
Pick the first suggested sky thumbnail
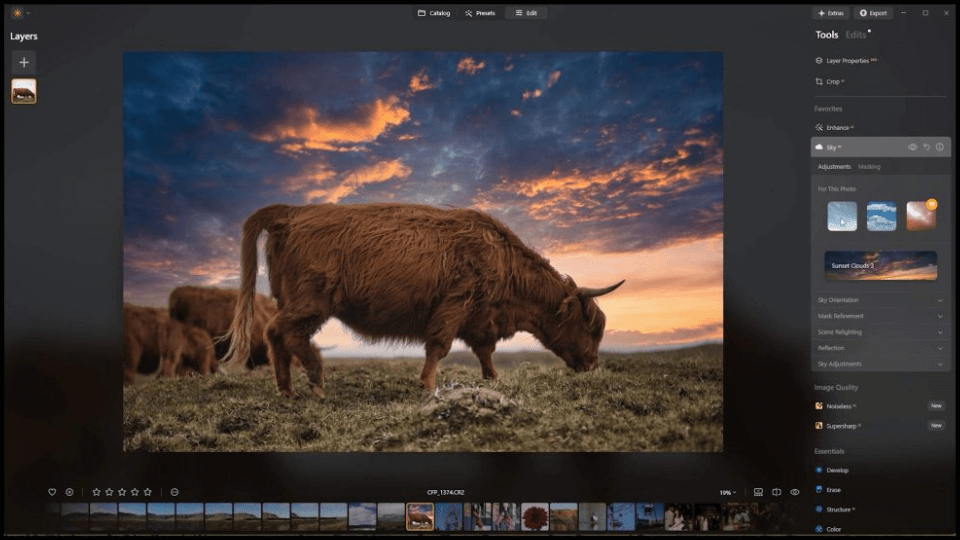pyautogui.click(x=842, y=216)
